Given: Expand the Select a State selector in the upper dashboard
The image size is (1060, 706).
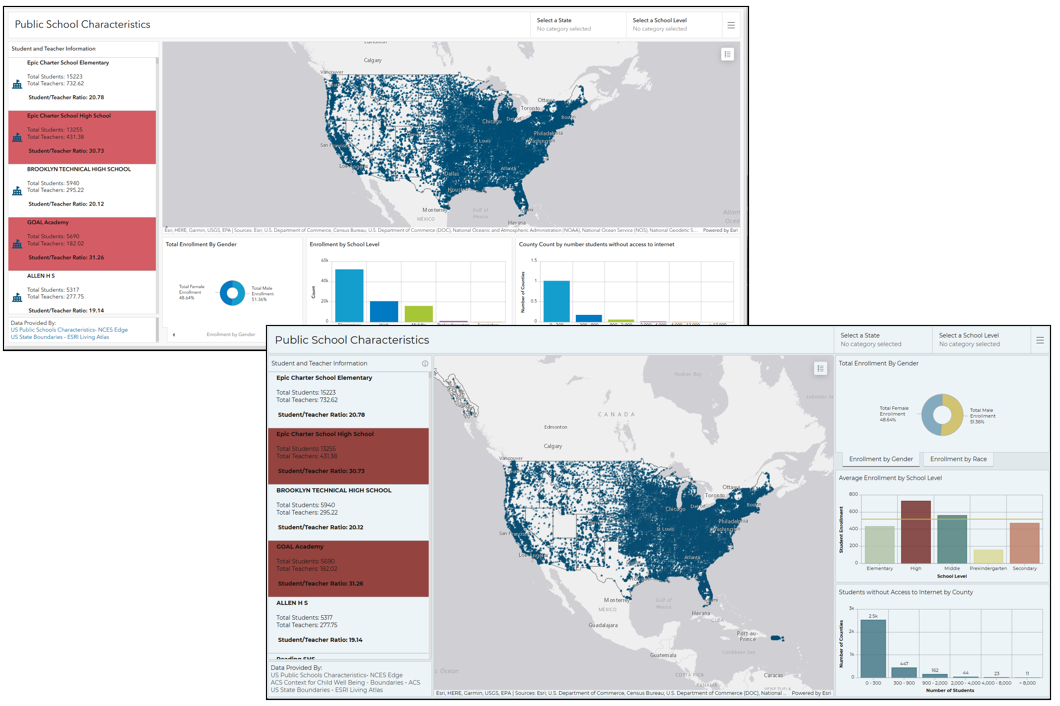Looking at the screenshot, I should point(577,24).
